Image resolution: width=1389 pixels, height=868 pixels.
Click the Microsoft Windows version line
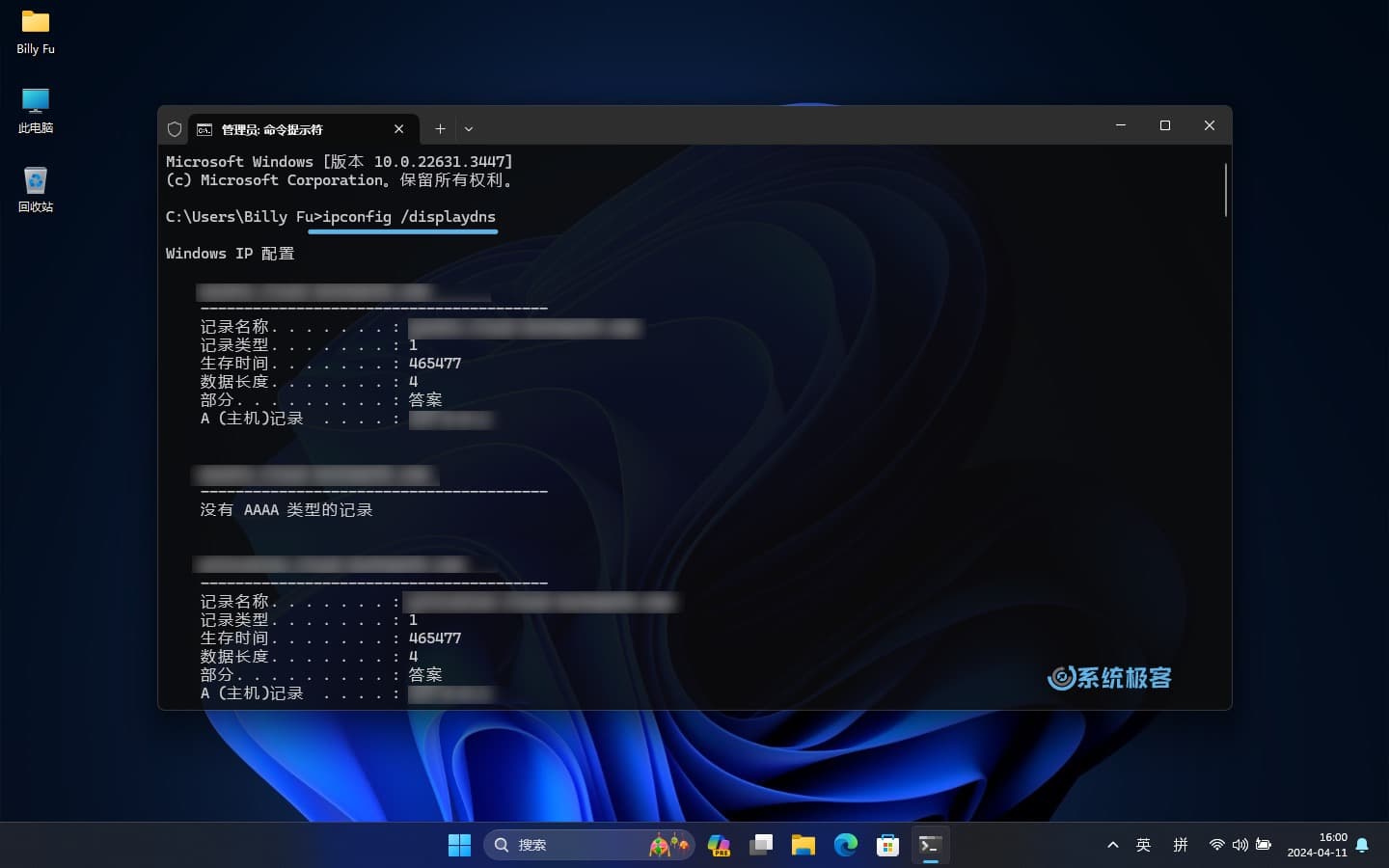pyautogui.click(x=339, y=161)
